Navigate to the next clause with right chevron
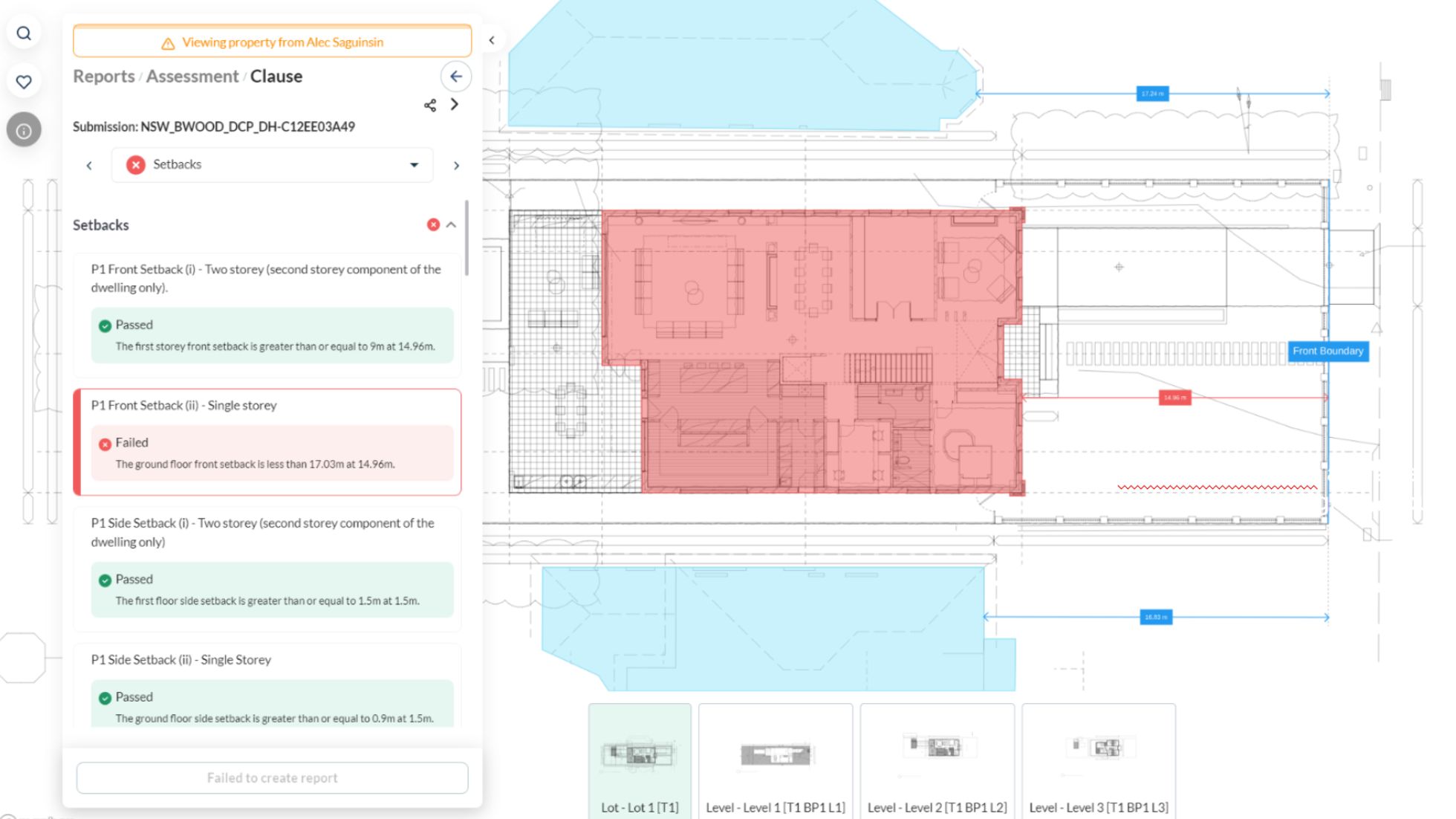Screen dimensions: 1456x819 (x=456, y=165)
